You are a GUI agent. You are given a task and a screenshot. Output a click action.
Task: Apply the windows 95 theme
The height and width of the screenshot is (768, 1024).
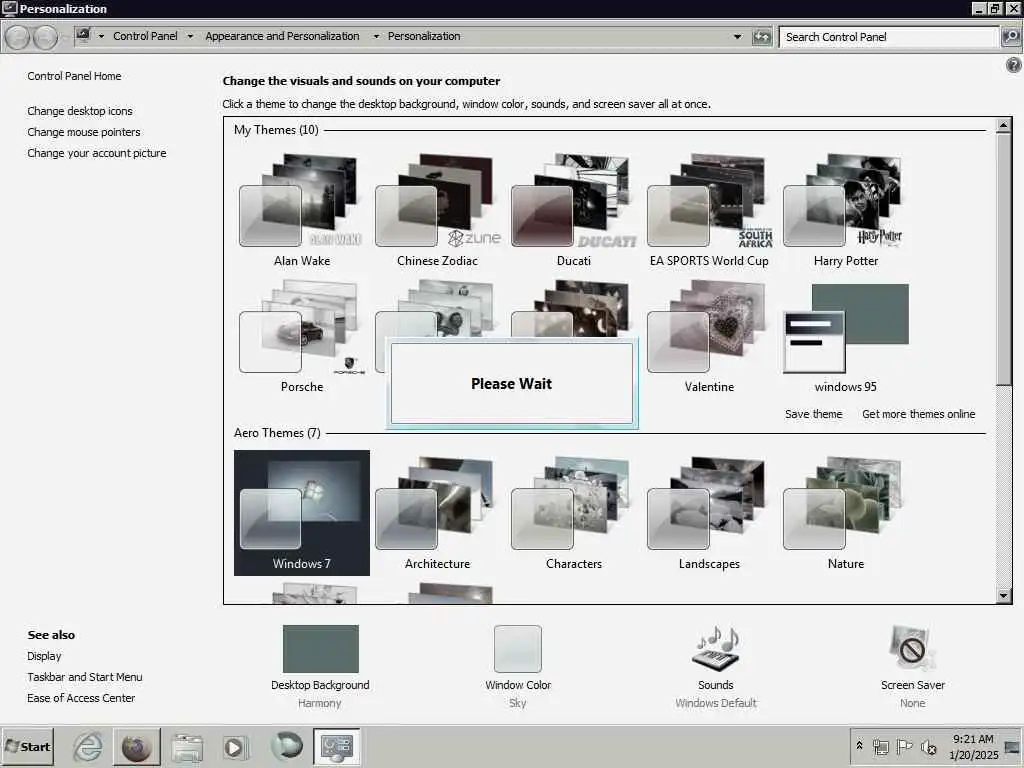click(x=845, y=336)
